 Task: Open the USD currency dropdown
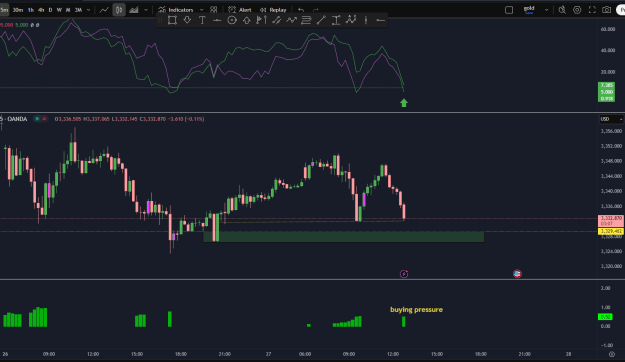pos(611,119)
